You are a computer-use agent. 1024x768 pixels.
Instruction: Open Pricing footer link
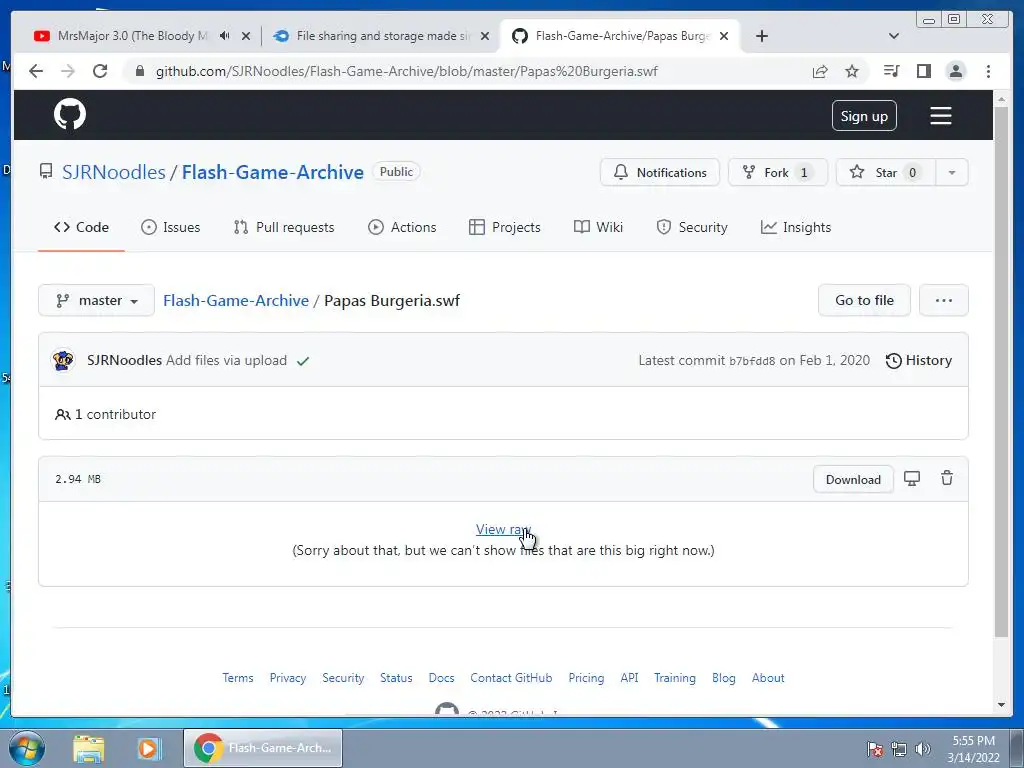coord(586,678)
